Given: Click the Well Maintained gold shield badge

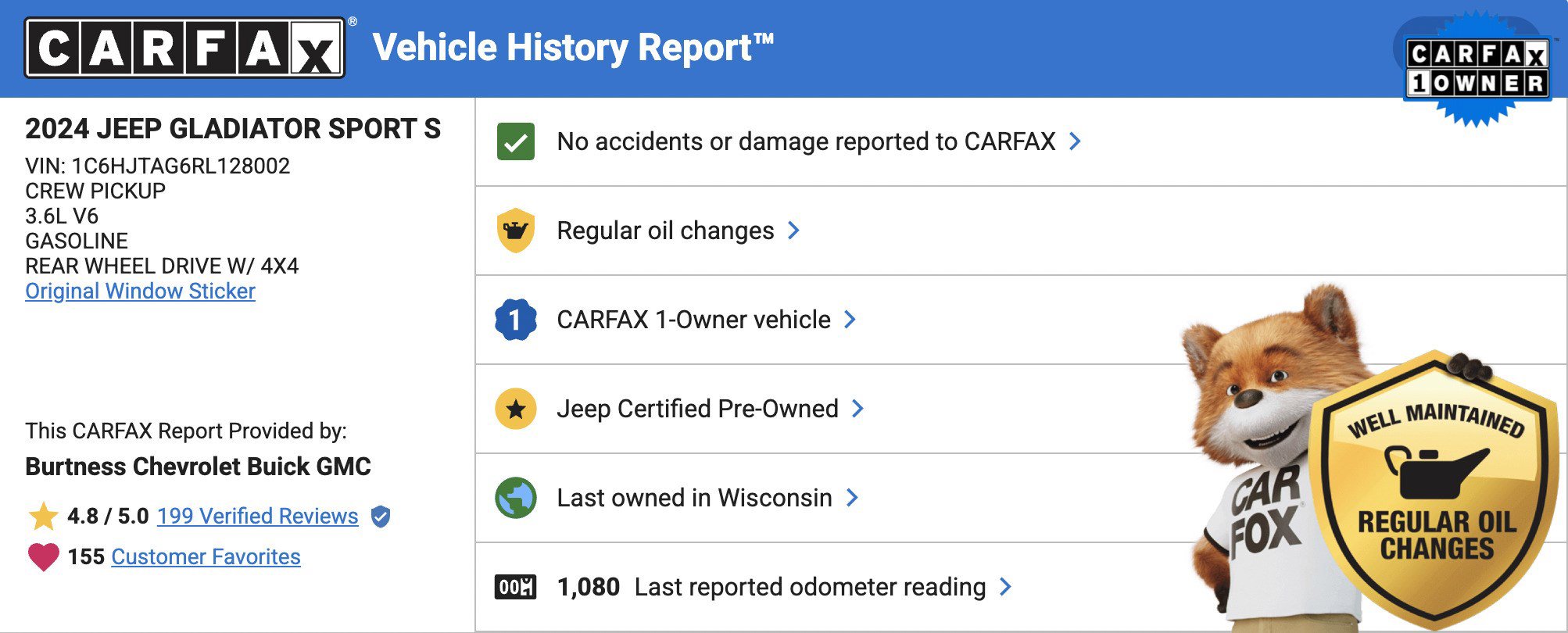Looking at the screenshot, I should [x=1435, y=492].
